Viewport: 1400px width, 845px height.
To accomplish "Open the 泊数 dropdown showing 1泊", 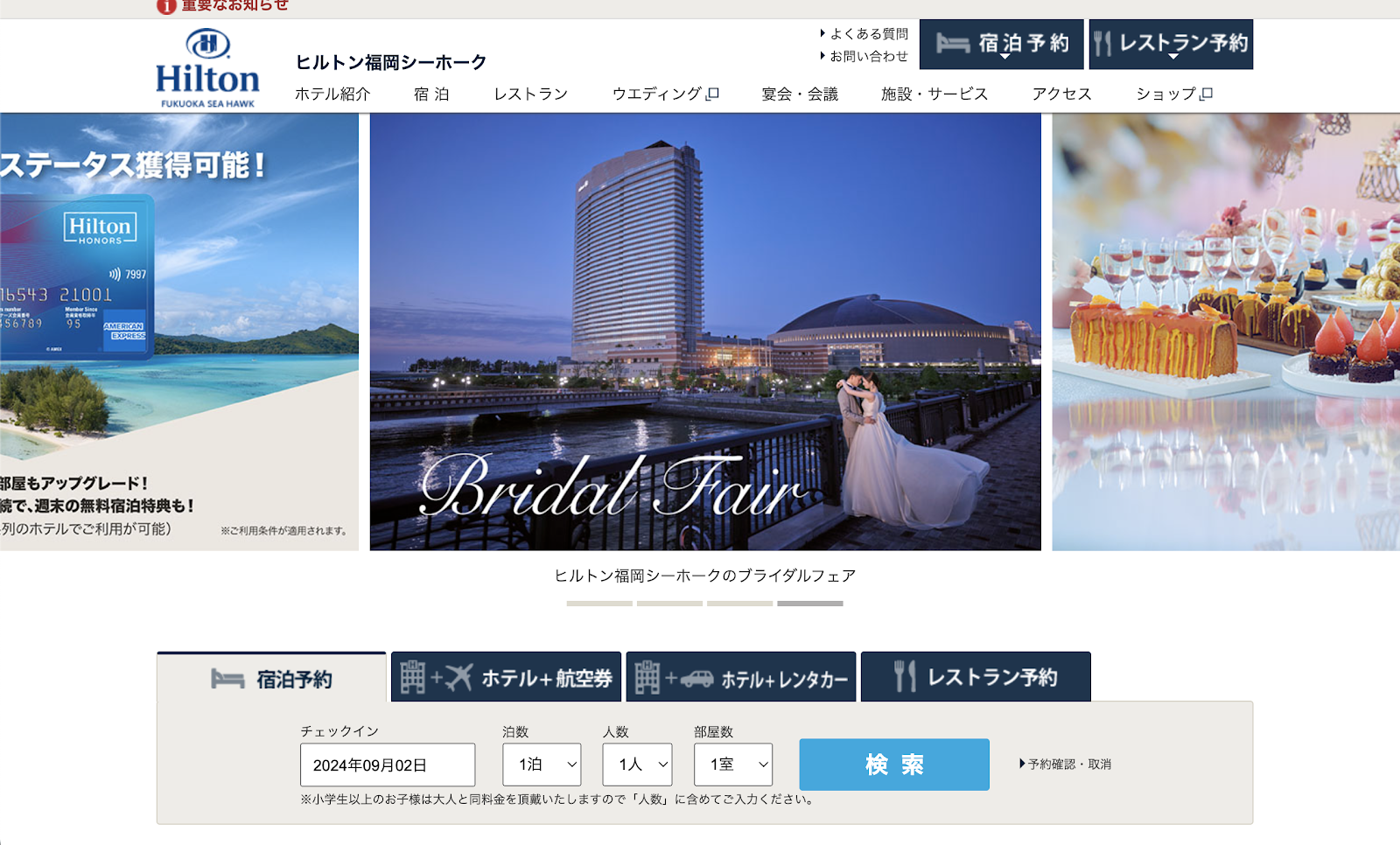I will pyautogui.click(x=542, y=765).
